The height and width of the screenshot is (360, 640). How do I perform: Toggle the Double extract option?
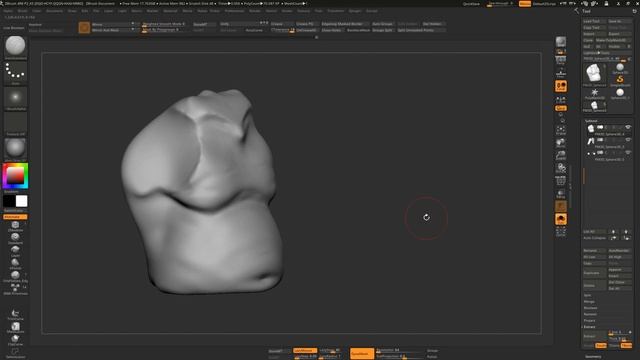[x=601, y=346]
